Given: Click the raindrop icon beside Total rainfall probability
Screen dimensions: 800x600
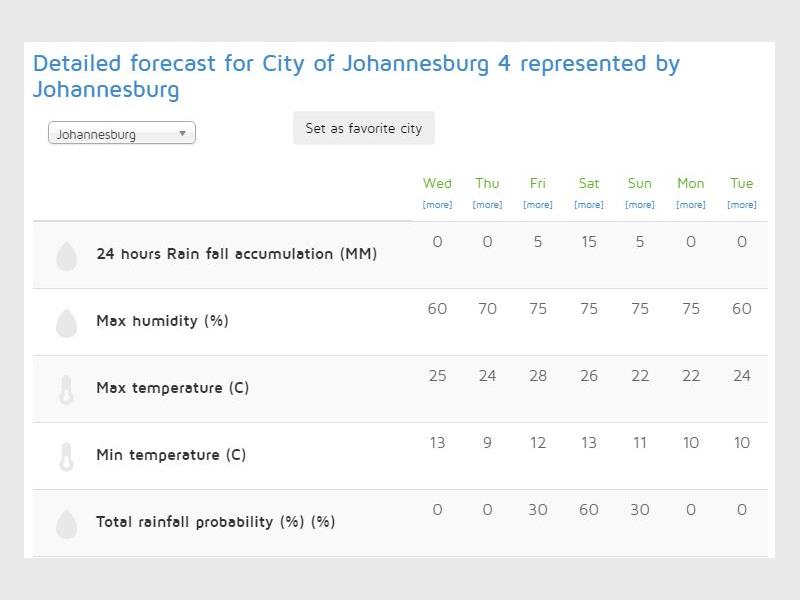Looking at the screenshot, I should click(66, 523).
